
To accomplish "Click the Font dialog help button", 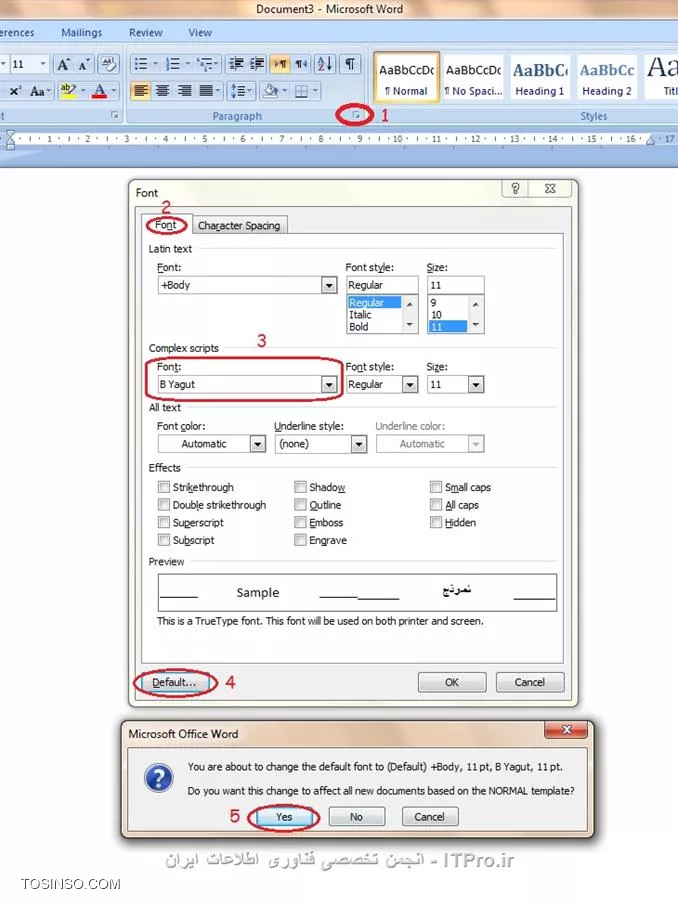I will coord(515,188).
